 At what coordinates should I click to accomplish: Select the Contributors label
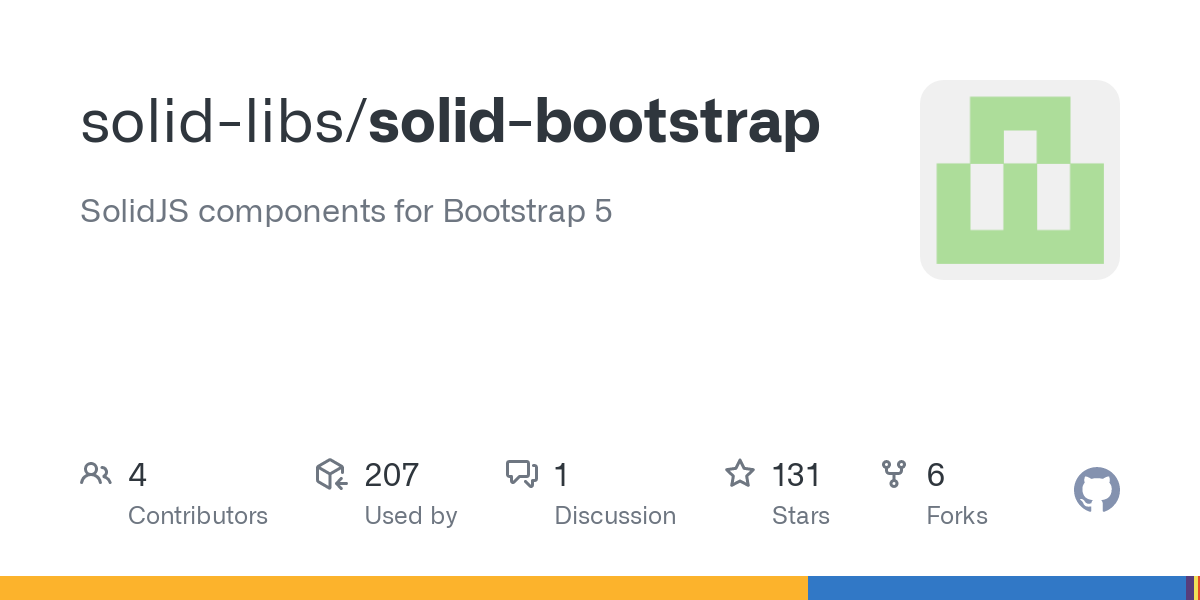click(x=198, y=516)
